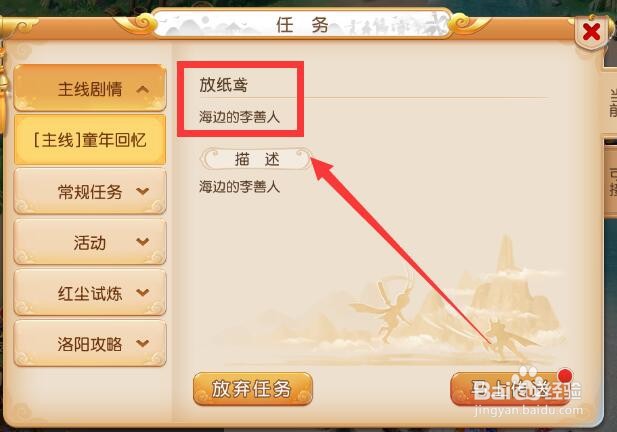The height and width of the screenshot is (432, 617).
Task: Switch to the upper right side tab
Action: tap(610, 103)
